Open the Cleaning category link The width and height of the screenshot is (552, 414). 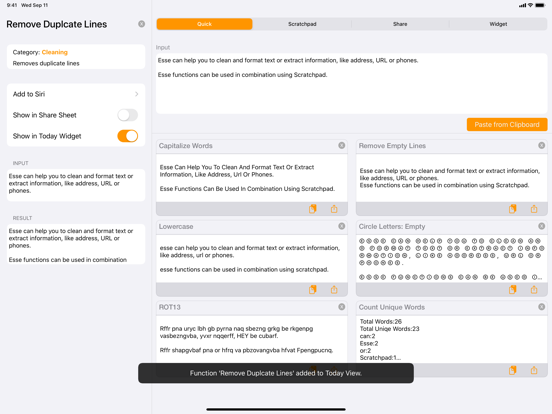click(55, 52)
